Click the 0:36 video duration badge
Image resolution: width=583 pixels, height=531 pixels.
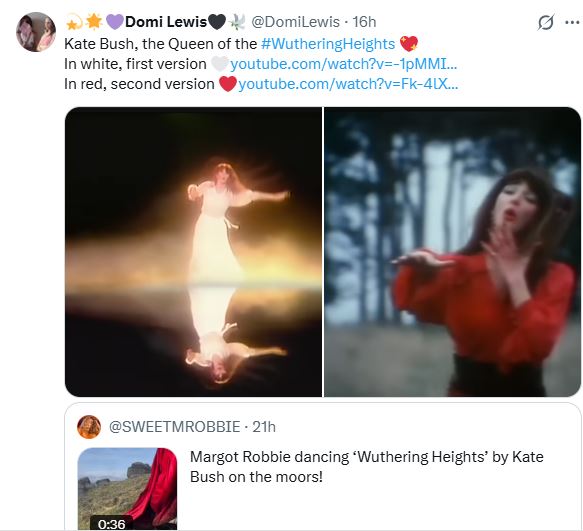click(x=112, y=524)
